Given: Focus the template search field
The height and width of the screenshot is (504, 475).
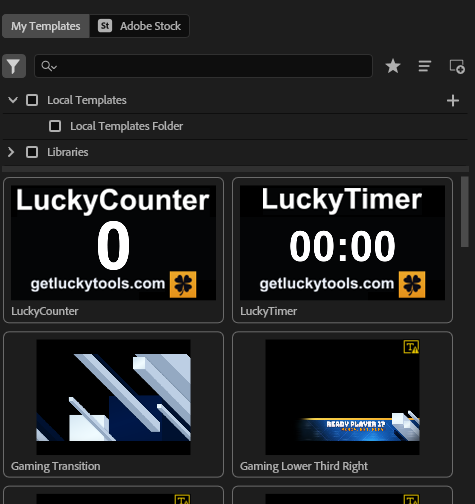Looking at the screenshot, I should (203, 66).
